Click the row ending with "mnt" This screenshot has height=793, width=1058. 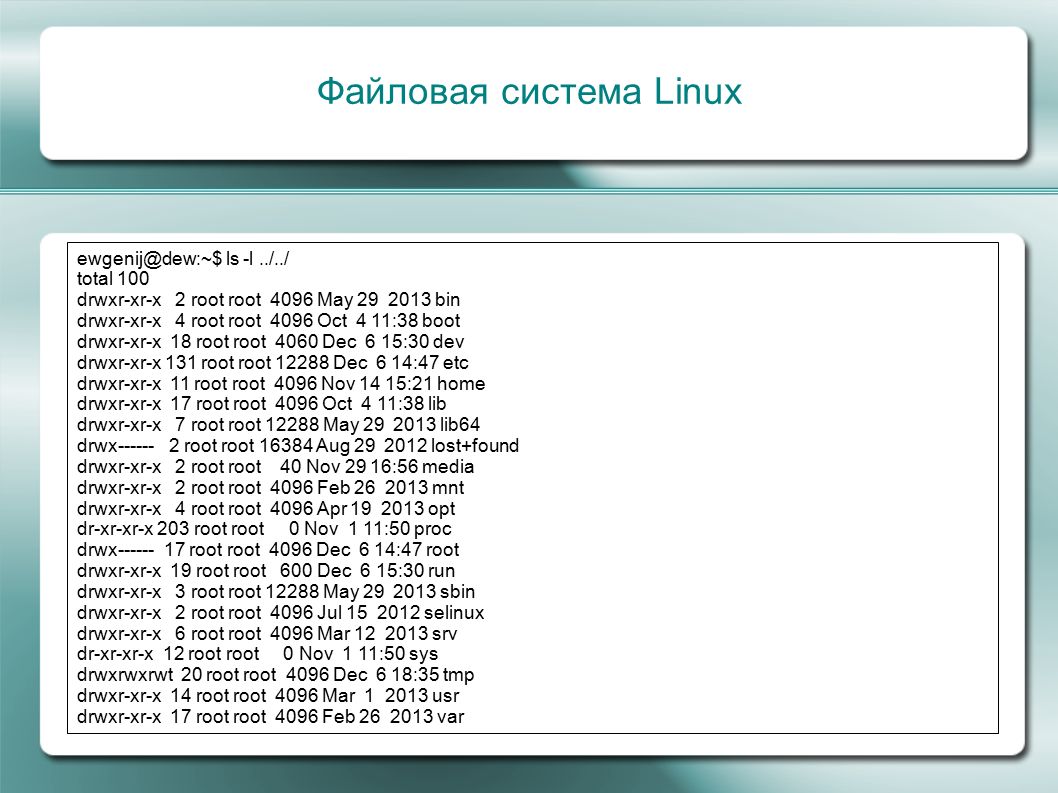(x=271, y=487)
